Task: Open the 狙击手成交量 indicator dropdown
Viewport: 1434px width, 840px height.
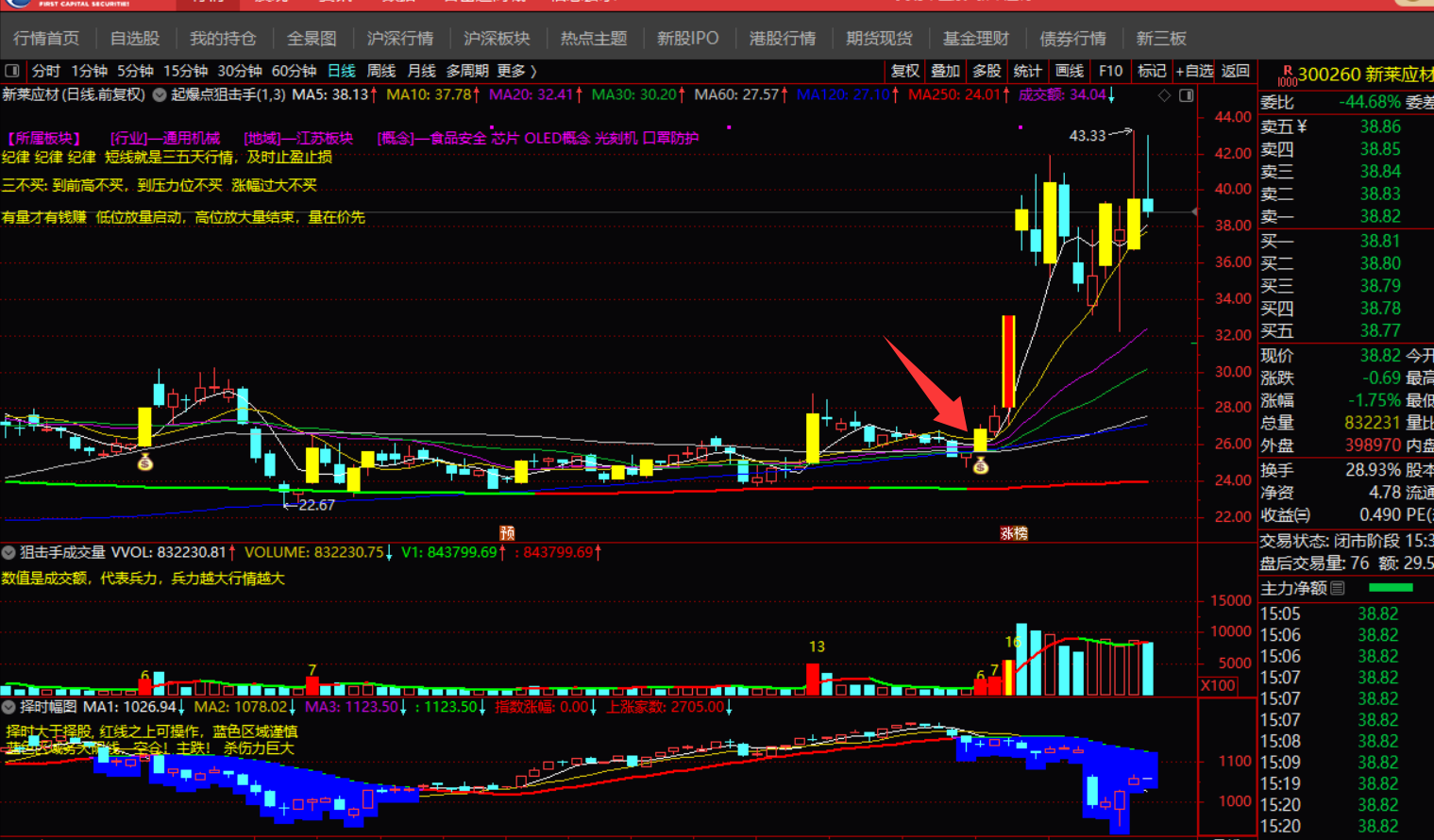Action: coord(8,552)
